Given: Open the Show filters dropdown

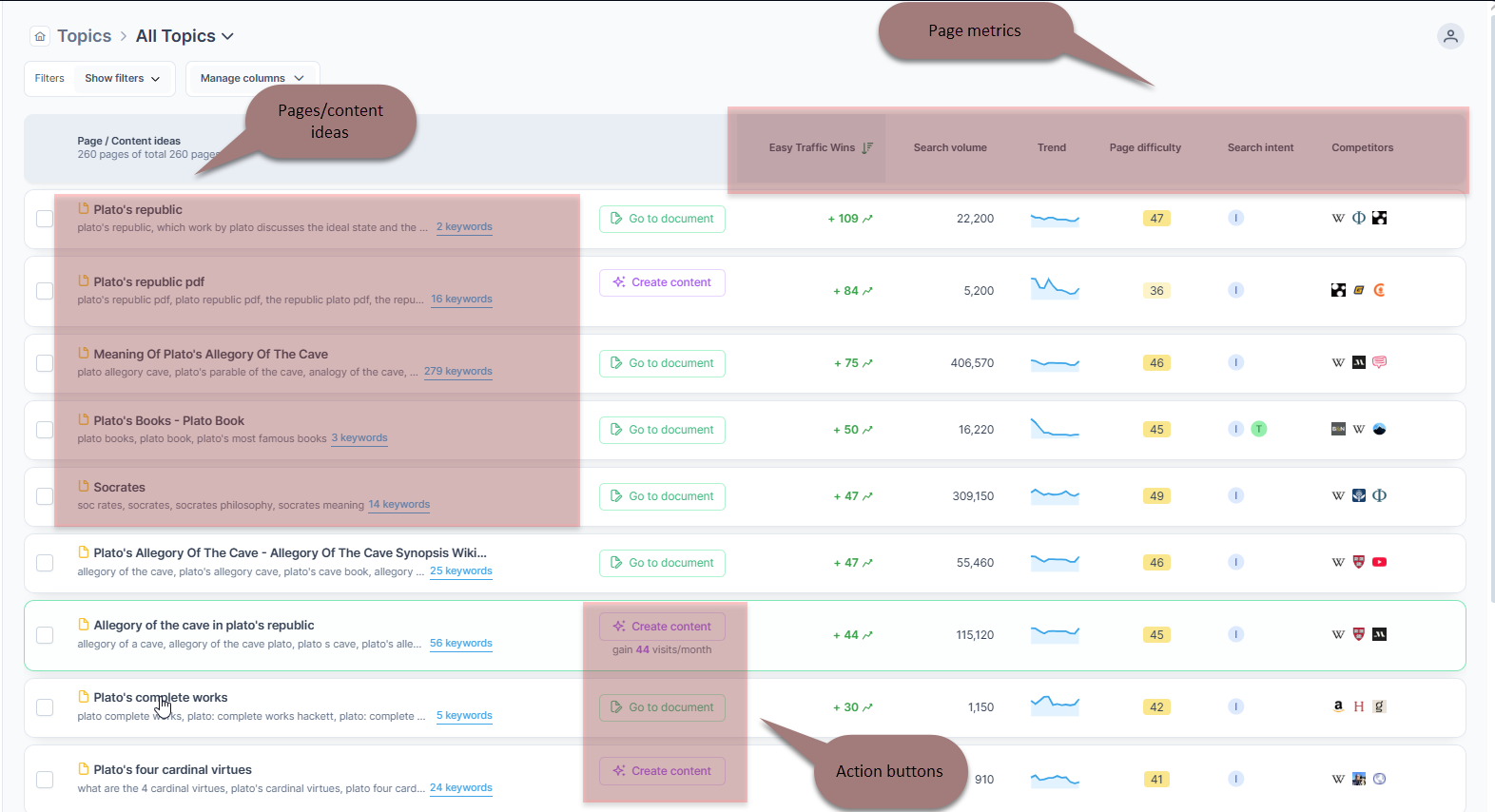Looking at the screenshot, I should 122,79.
